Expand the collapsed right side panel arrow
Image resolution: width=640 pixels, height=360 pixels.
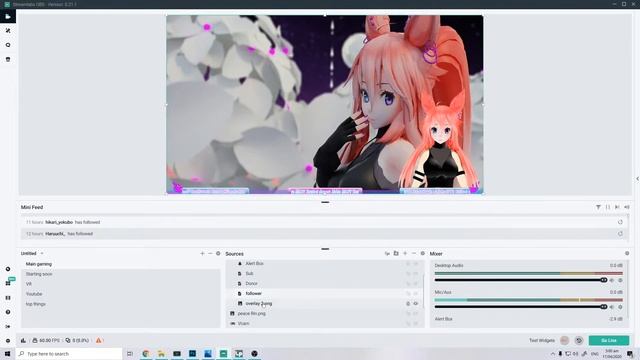(x=637, y=179)
